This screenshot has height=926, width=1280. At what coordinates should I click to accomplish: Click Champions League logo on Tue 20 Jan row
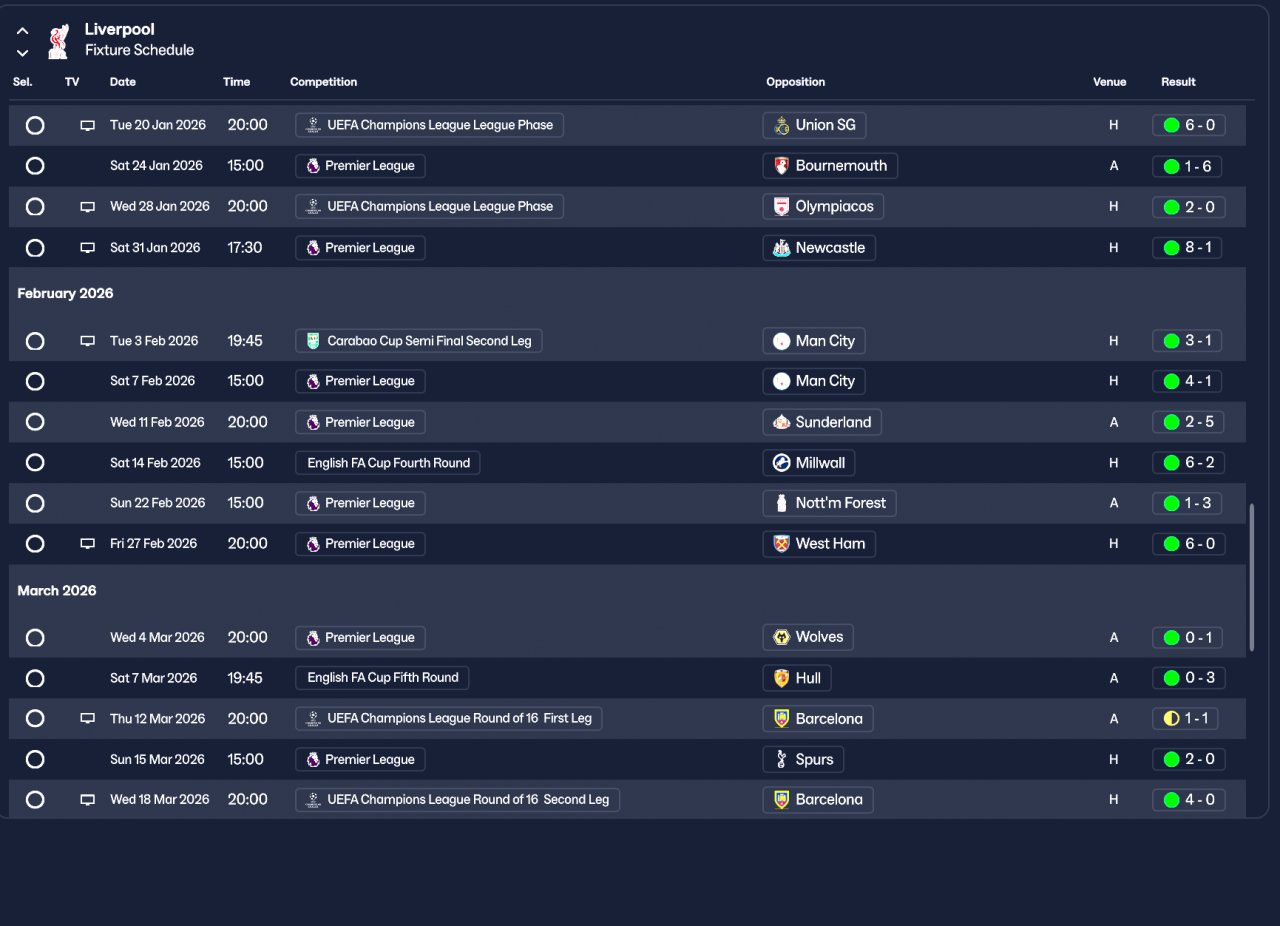(x=313, y=125)
